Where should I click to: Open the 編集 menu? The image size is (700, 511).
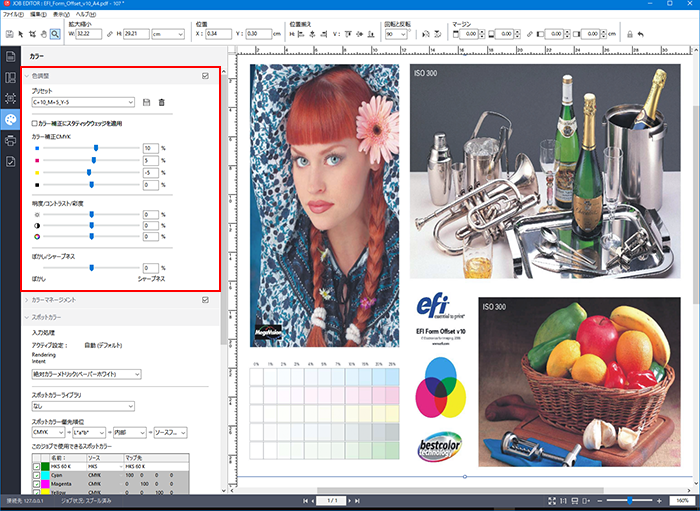tap(38, 14)
